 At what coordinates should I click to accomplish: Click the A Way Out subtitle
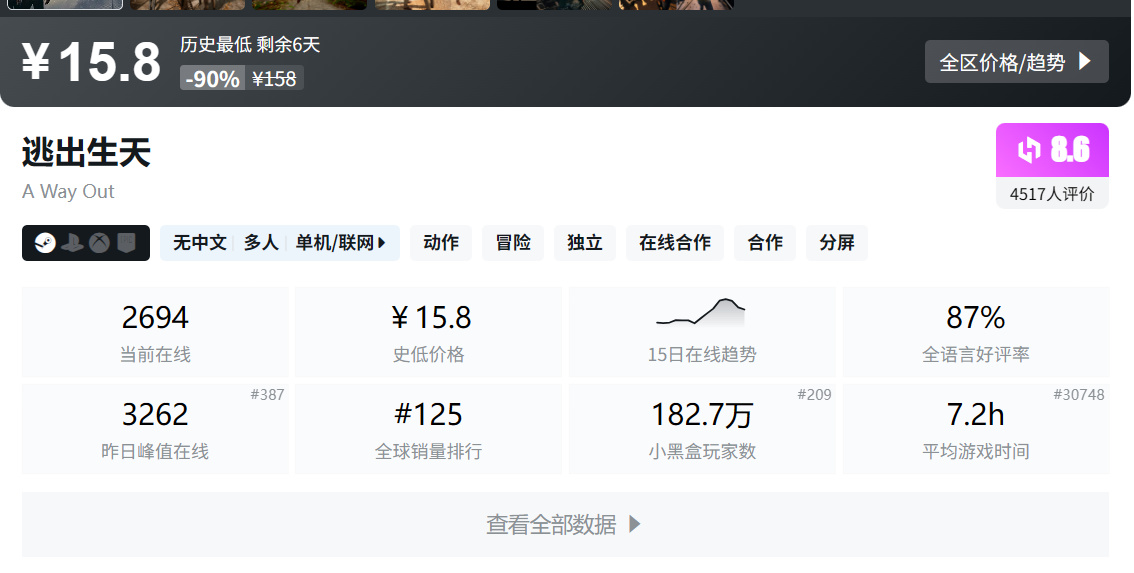coord(68,192)
